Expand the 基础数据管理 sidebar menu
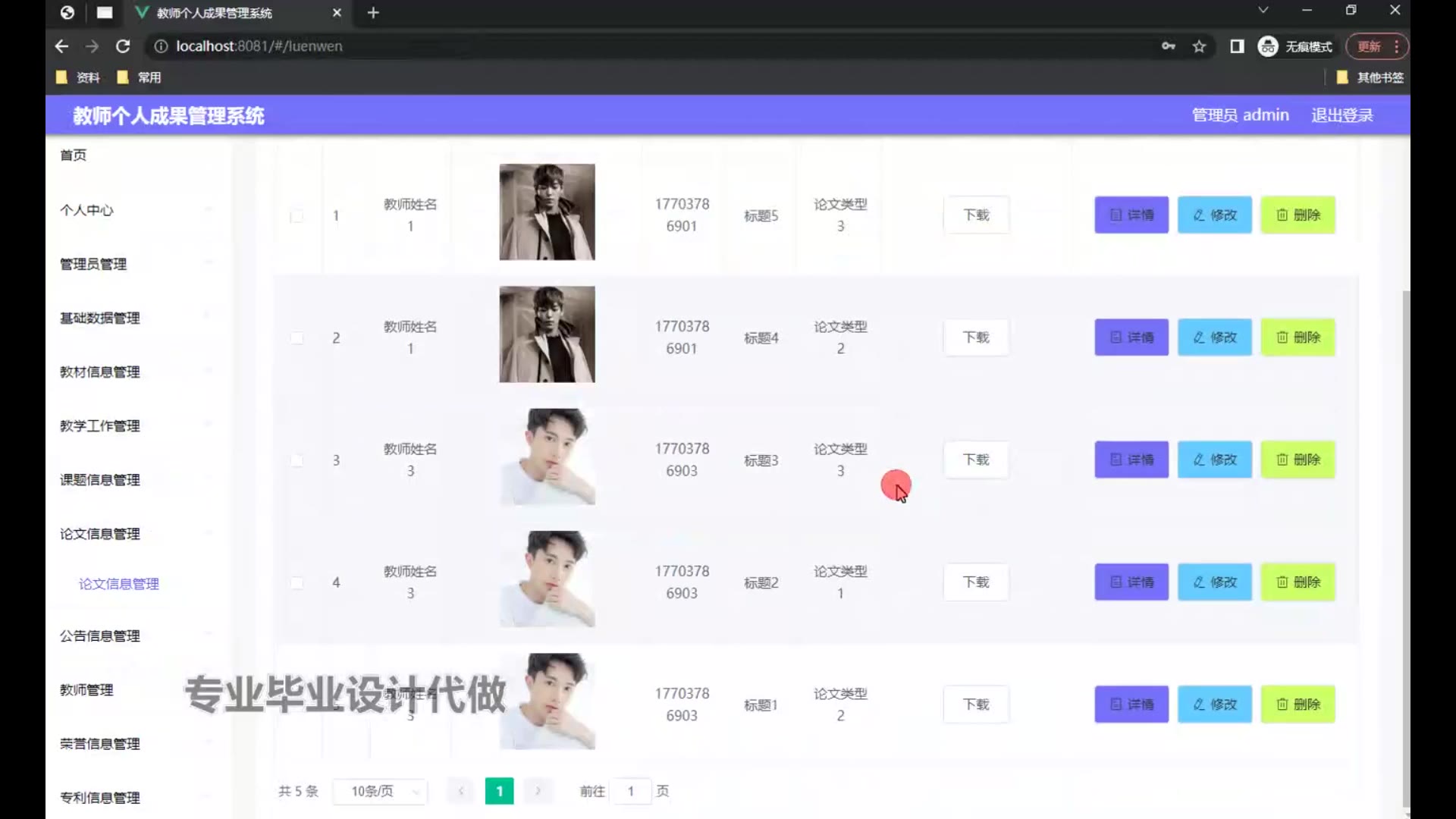Image resolution: width=1456 pixels, height=819 pixels. pos(100,318)
